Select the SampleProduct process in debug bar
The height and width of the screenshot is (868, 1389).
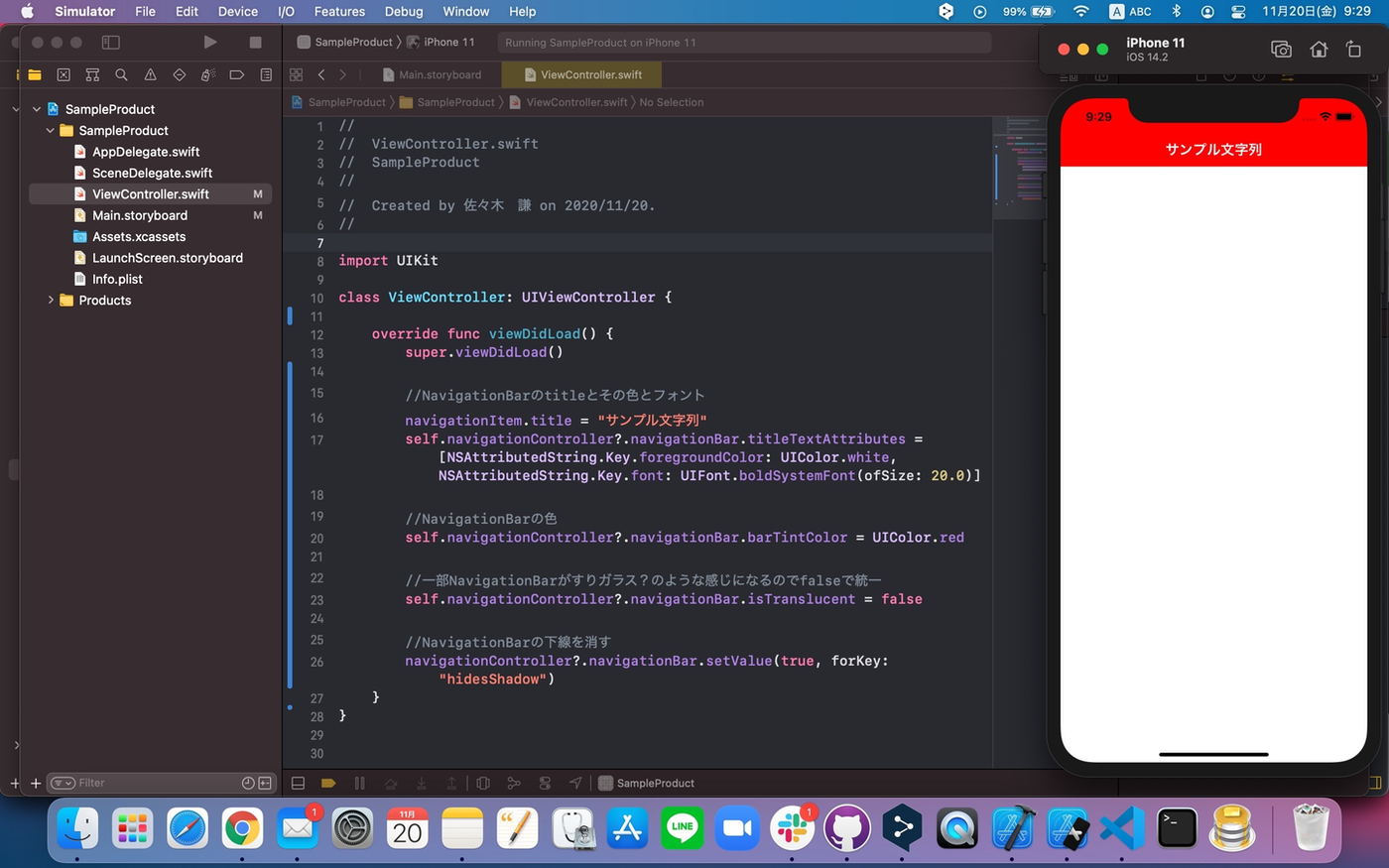pos(646,783)
